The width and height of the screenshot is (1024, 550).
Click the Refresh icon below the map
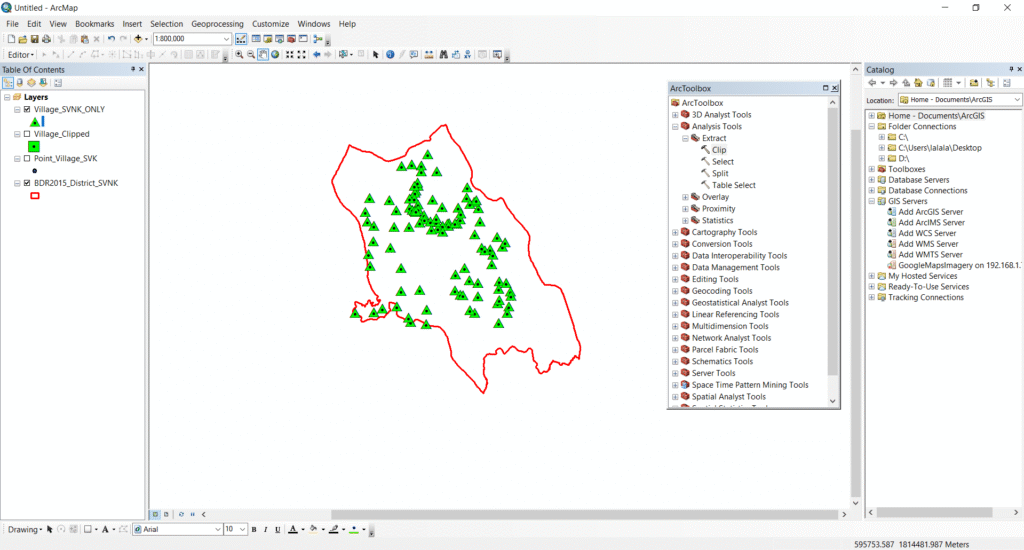[181, 515]
